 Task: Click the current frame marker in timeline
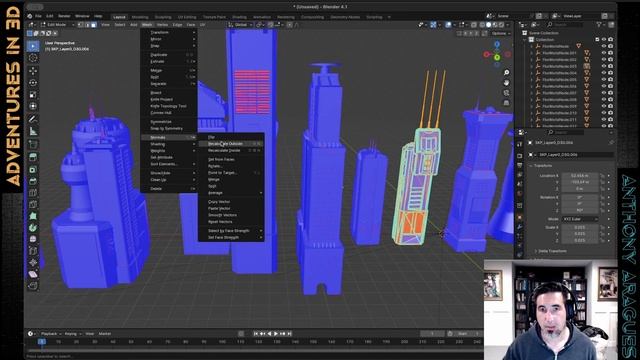tap(42, 342)
